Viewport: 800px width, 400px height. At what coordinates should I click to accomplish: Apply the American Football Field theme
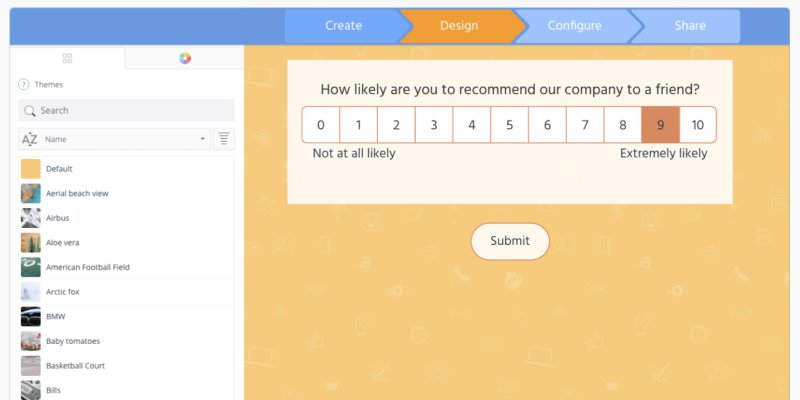(x=87, y=267)
